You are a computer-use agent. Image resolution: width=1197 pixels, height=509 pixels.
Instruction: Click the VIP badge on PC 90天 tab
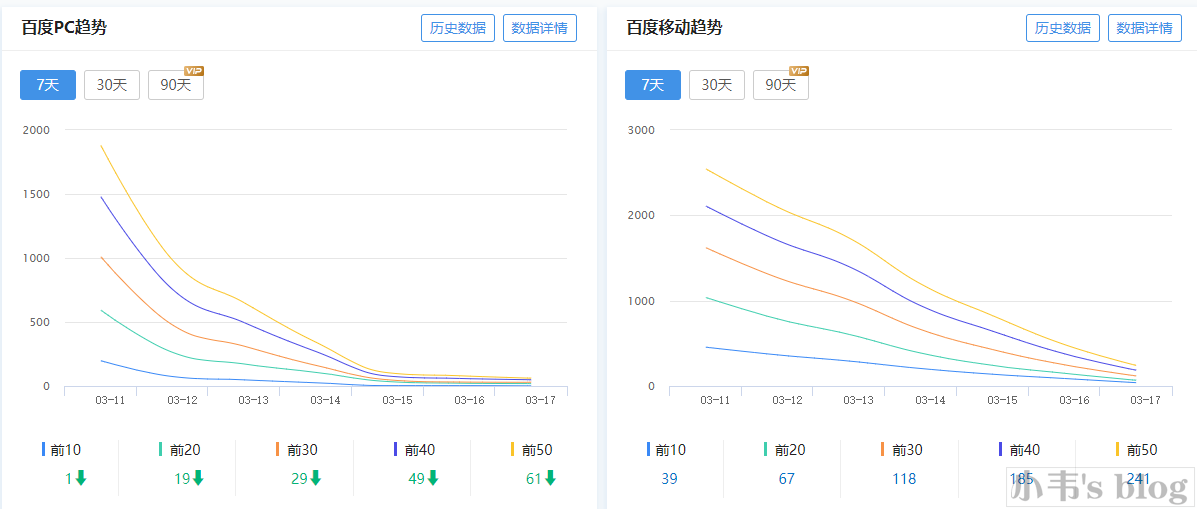tap(194, 71)
